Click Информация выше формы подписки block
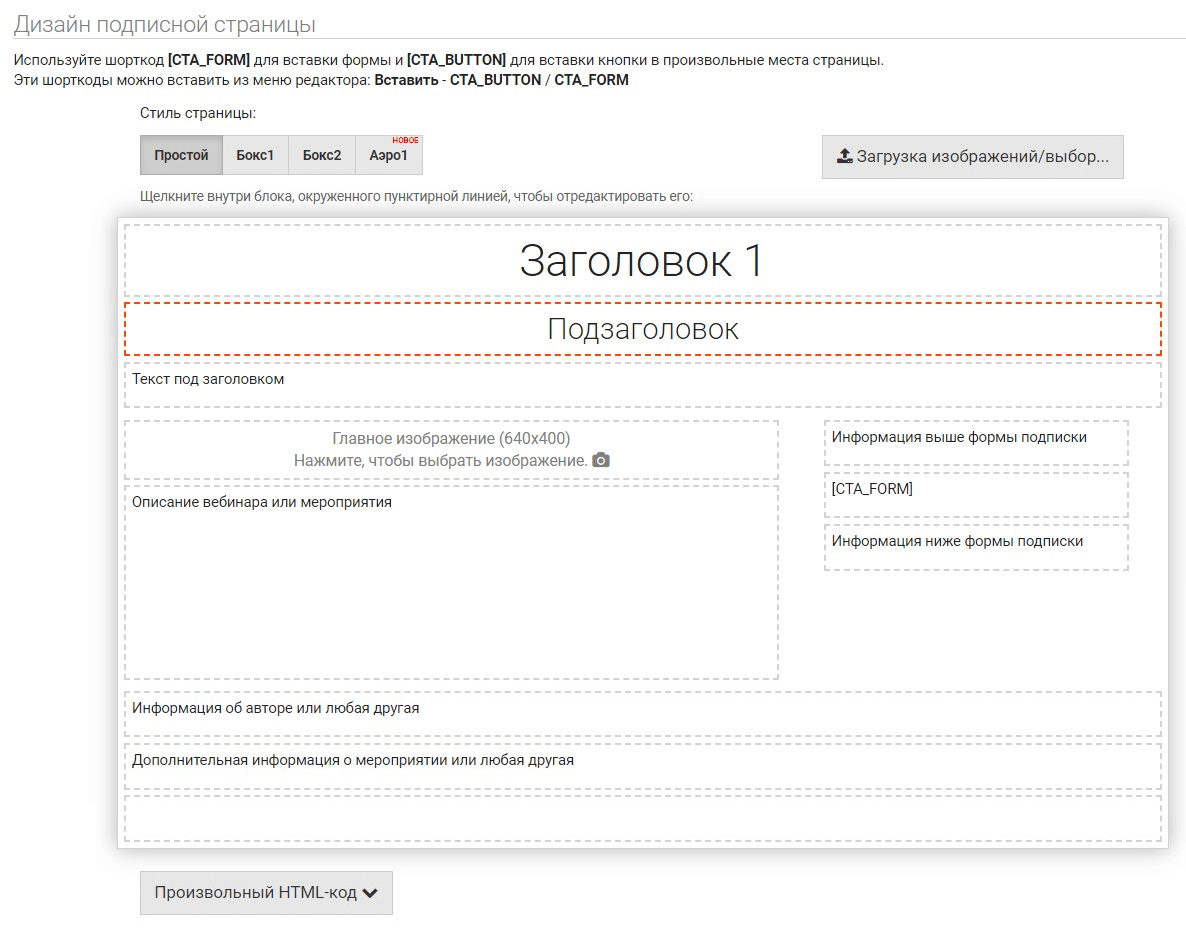Viewport: 1186px width, 933px height. click(975, 443)
